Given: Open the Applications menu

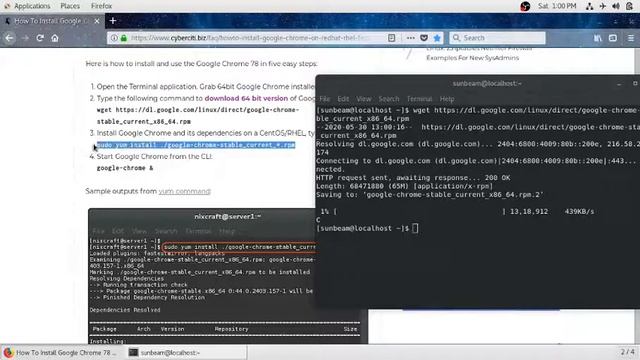Looking at the screenshot, I should (x=32, y=6).
